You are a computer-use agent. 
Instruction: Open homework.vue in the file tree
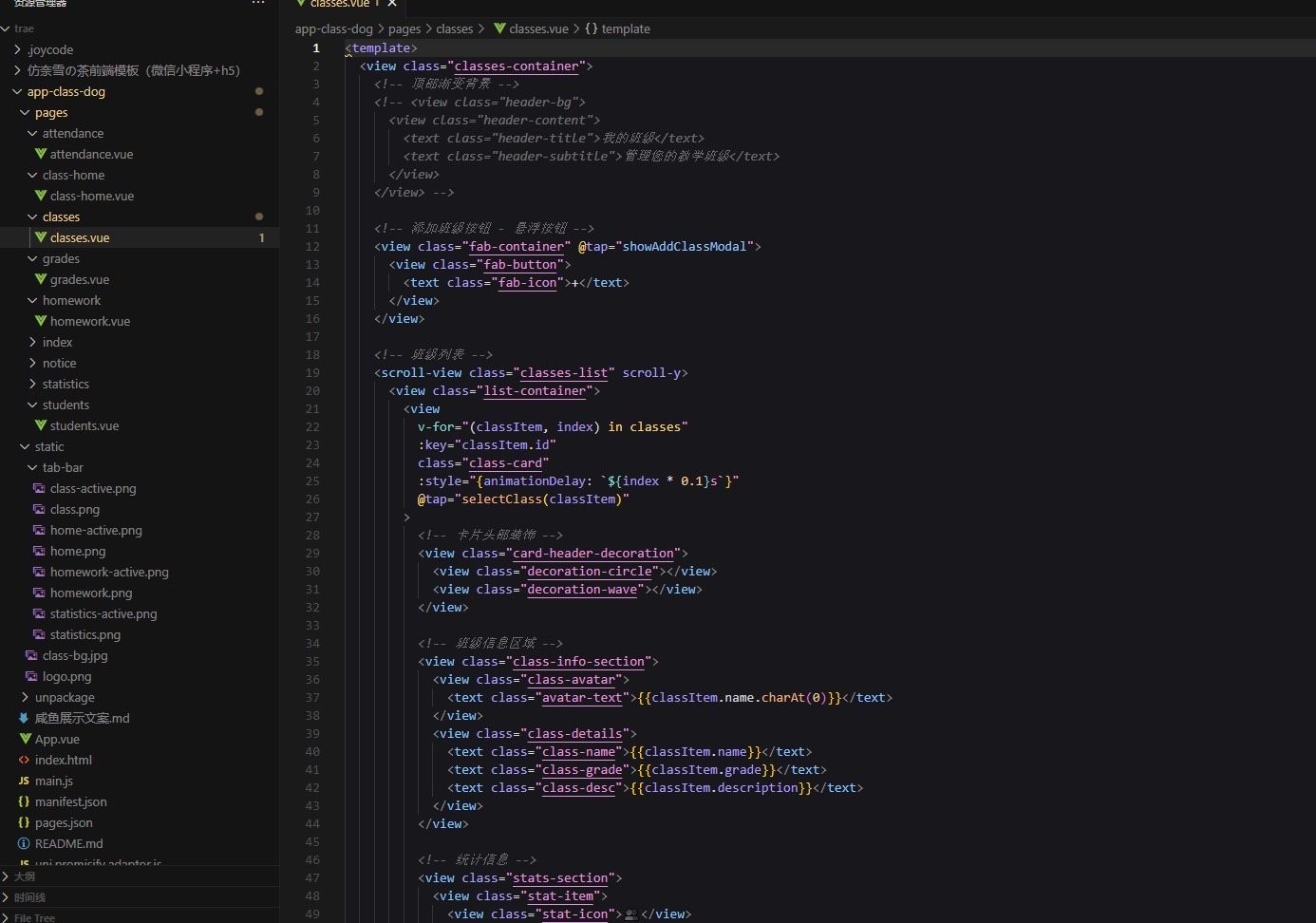click(x=90, y=321)
